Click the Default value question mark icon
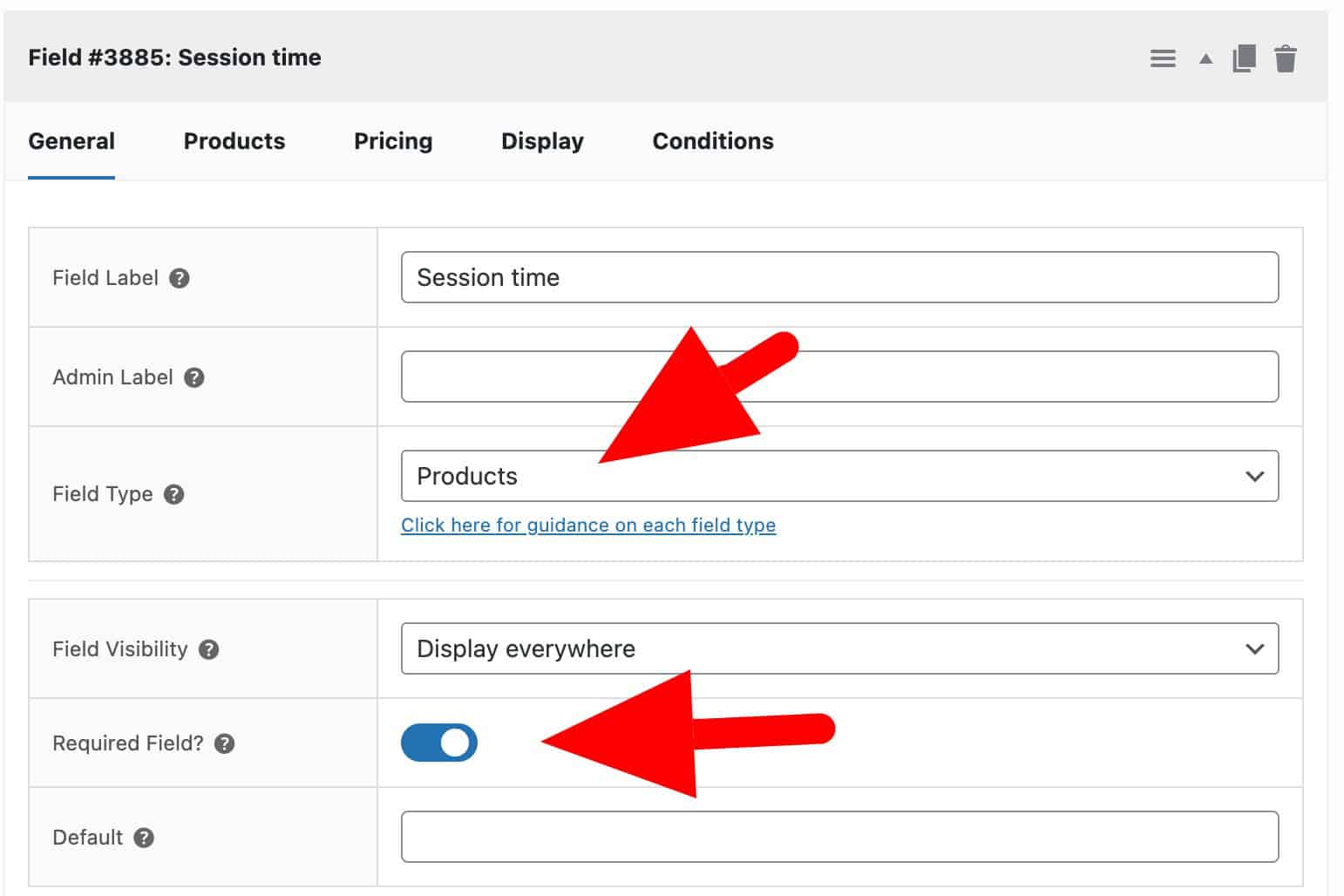 [x=143, y=837]
